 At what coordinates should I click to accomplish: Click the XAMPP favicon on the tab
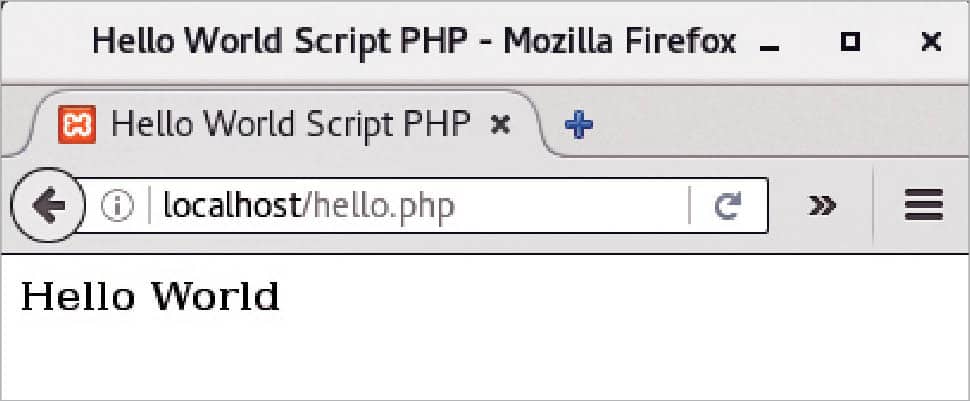tap(76, 125)
